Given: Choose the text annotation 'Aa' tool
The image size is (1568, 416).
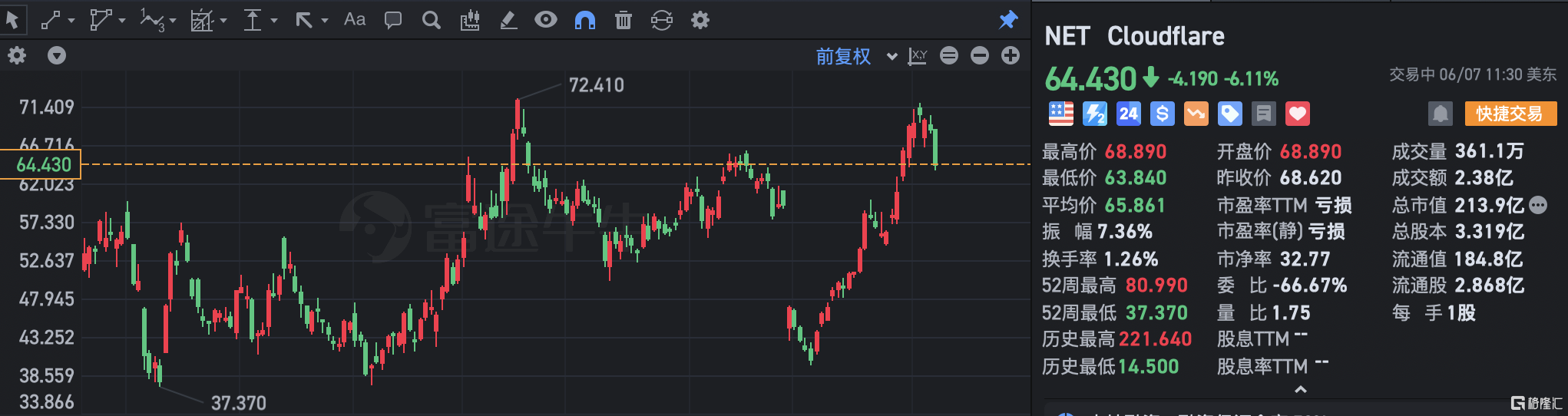Looking at the screenshot, I should pyautogui.click(x=354, y=20).
